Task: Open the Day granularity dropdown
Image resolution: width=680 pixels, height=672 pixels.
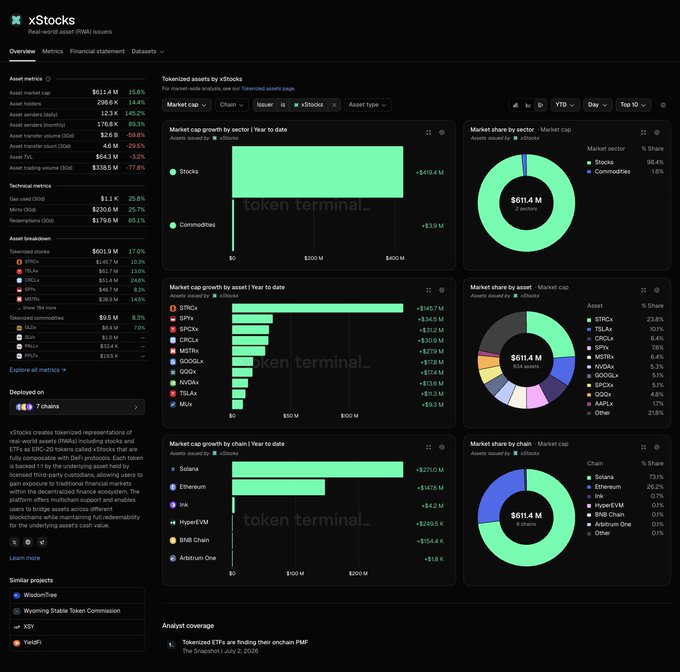Action: (x=597, y=105)
